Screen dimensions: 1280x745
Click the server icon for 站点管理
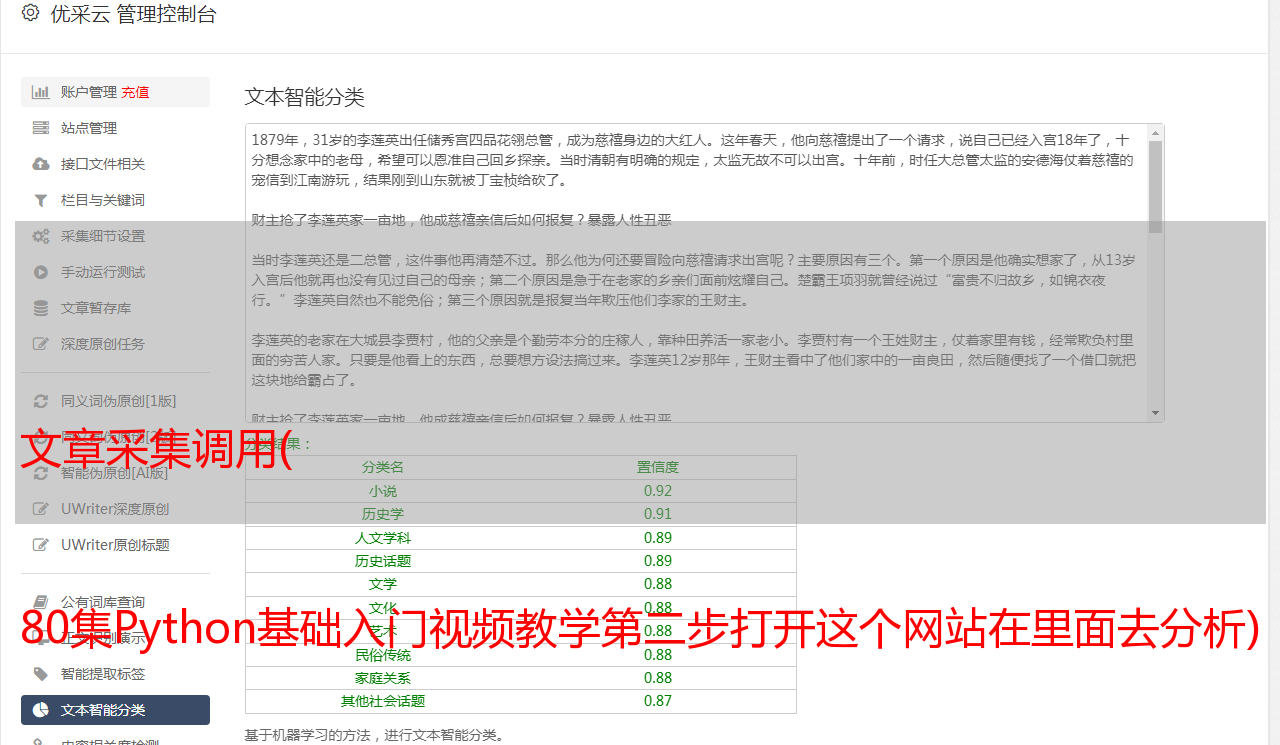(41, 128)
